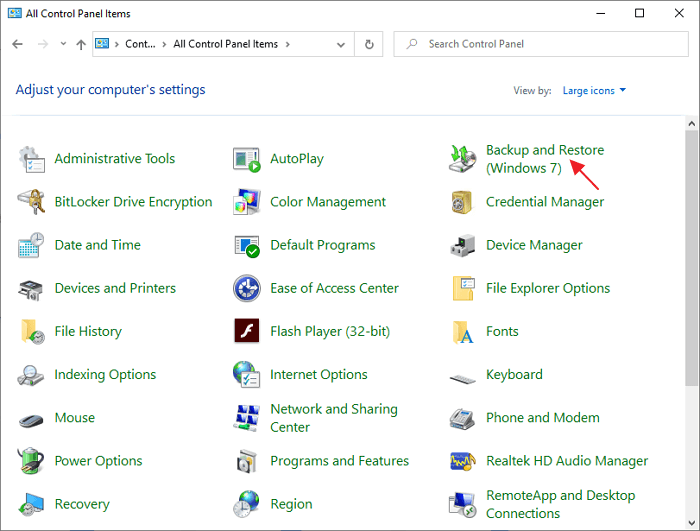Open the Mouse icon
The width and height of the screenshot is (700, 531).
point(31,420)
